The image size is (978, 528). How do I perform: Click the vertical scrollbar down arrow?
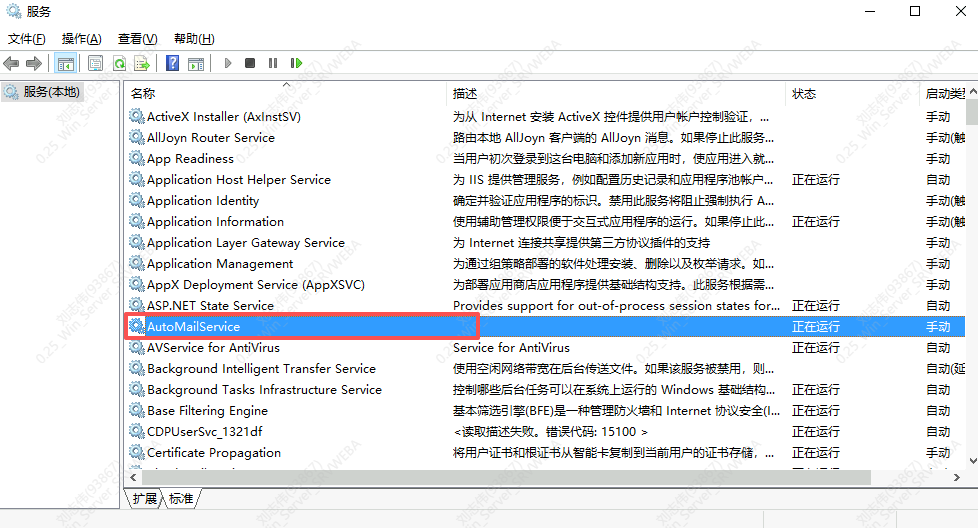[972, 461]
